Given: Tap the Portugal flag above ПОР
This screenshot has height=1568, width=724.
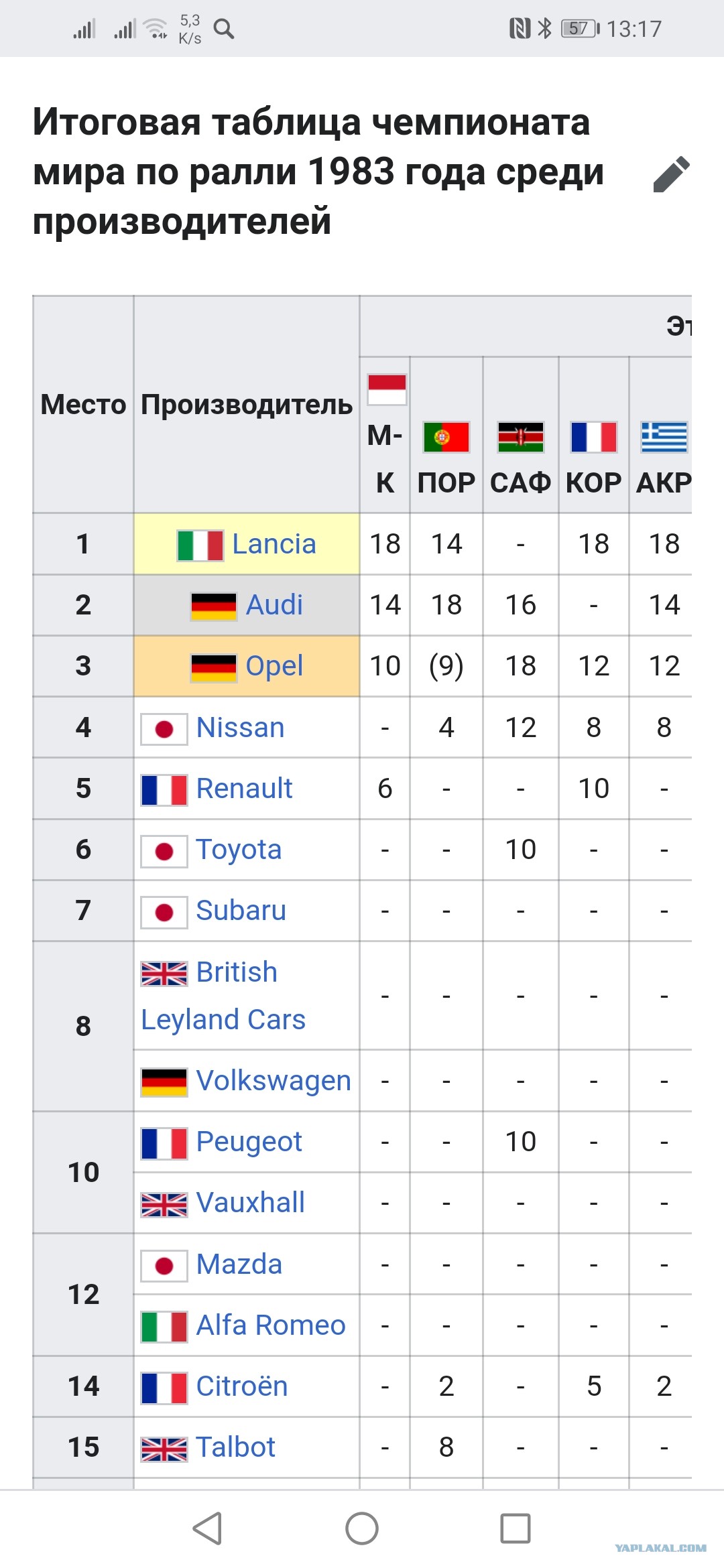Looking at the screenshot, I should point(446,437).
